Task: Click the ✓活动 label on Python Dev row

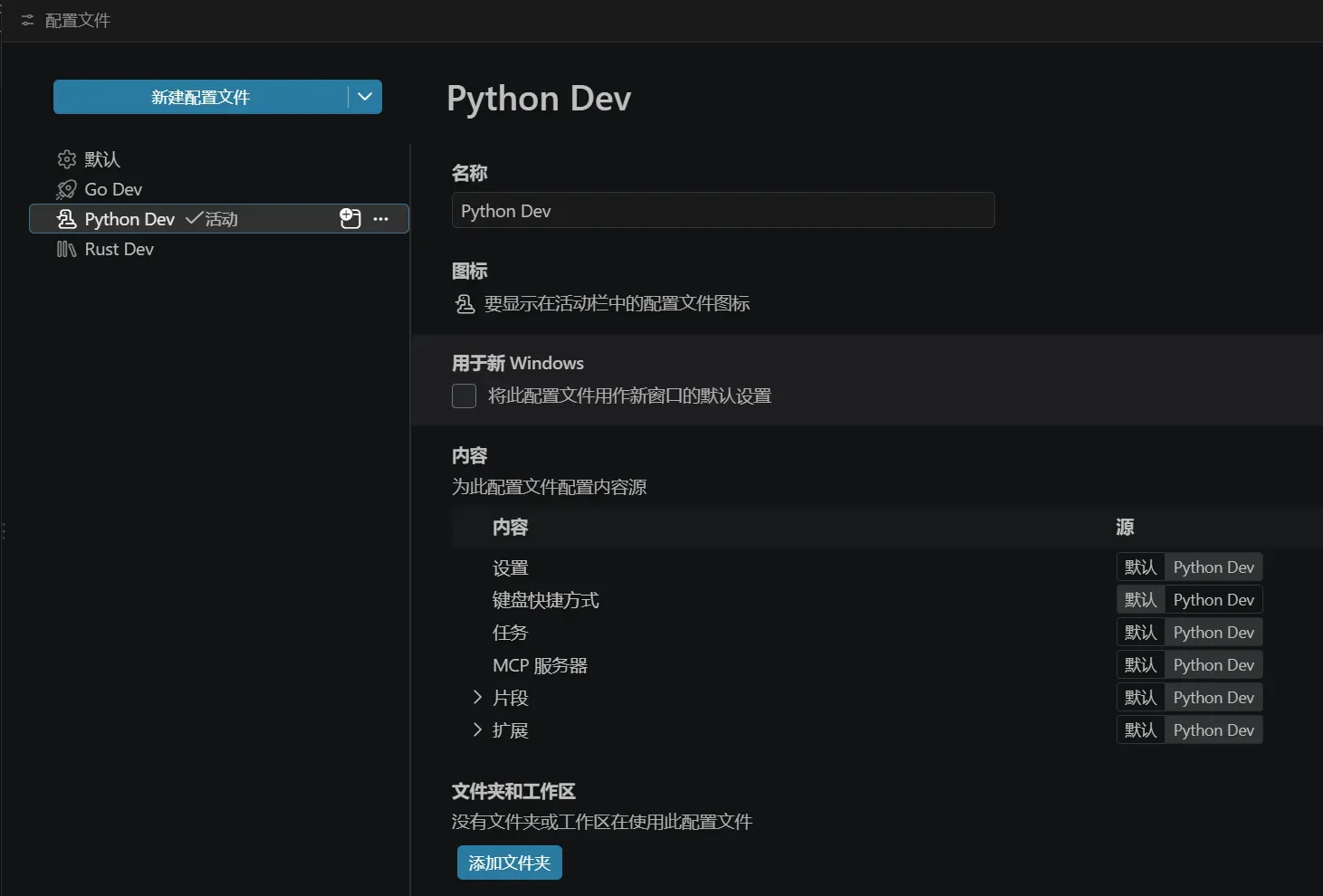Action: pos(212,219)
